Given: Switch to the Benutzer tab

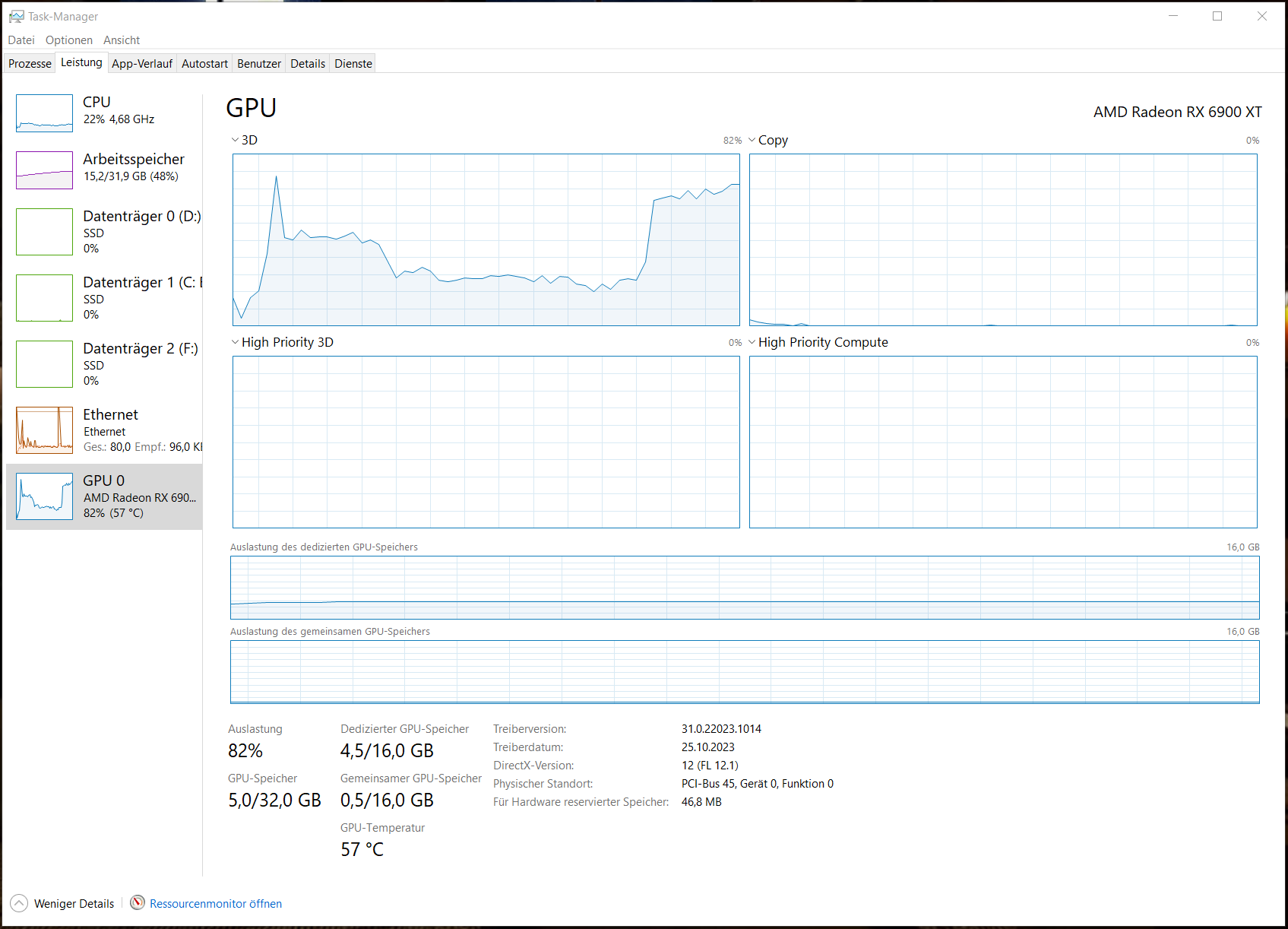Looking at the screenshot, I should [x=259, y=64].
